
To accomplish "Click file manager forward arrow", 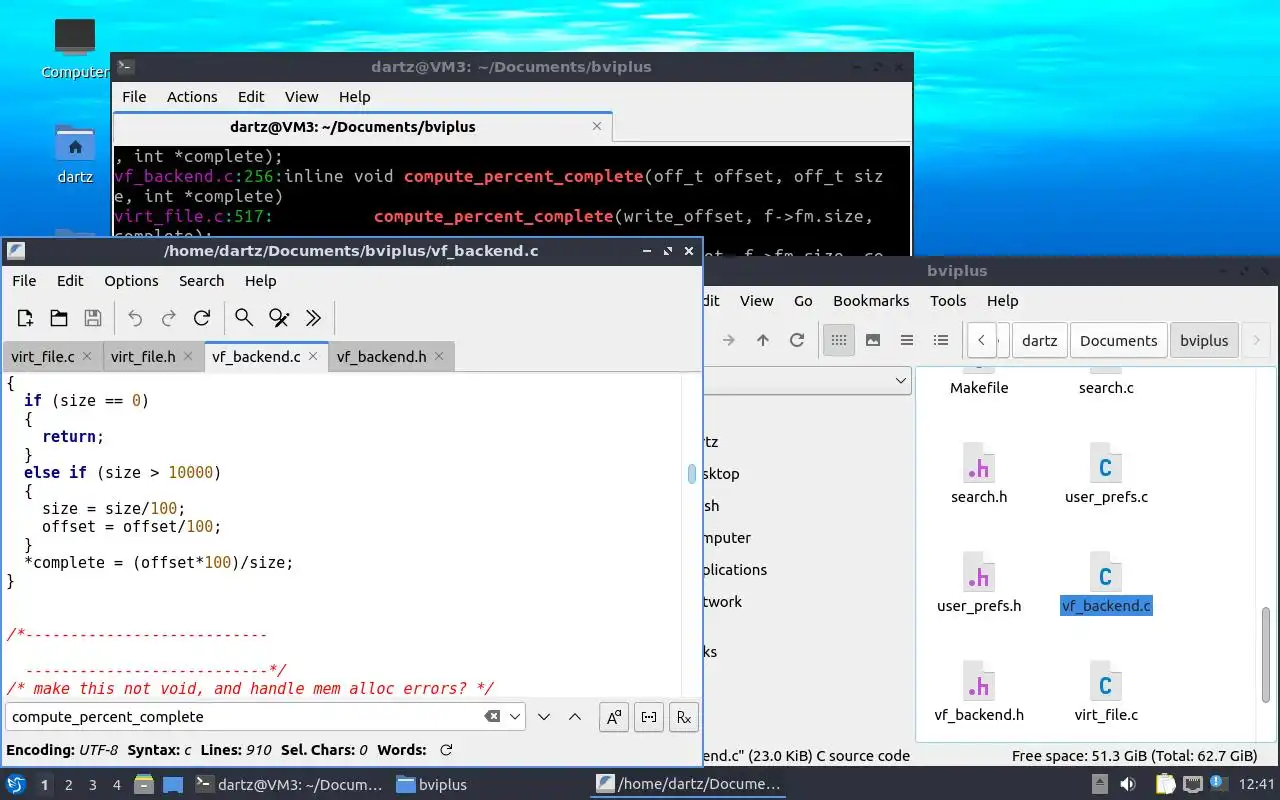I will [728, 340].
